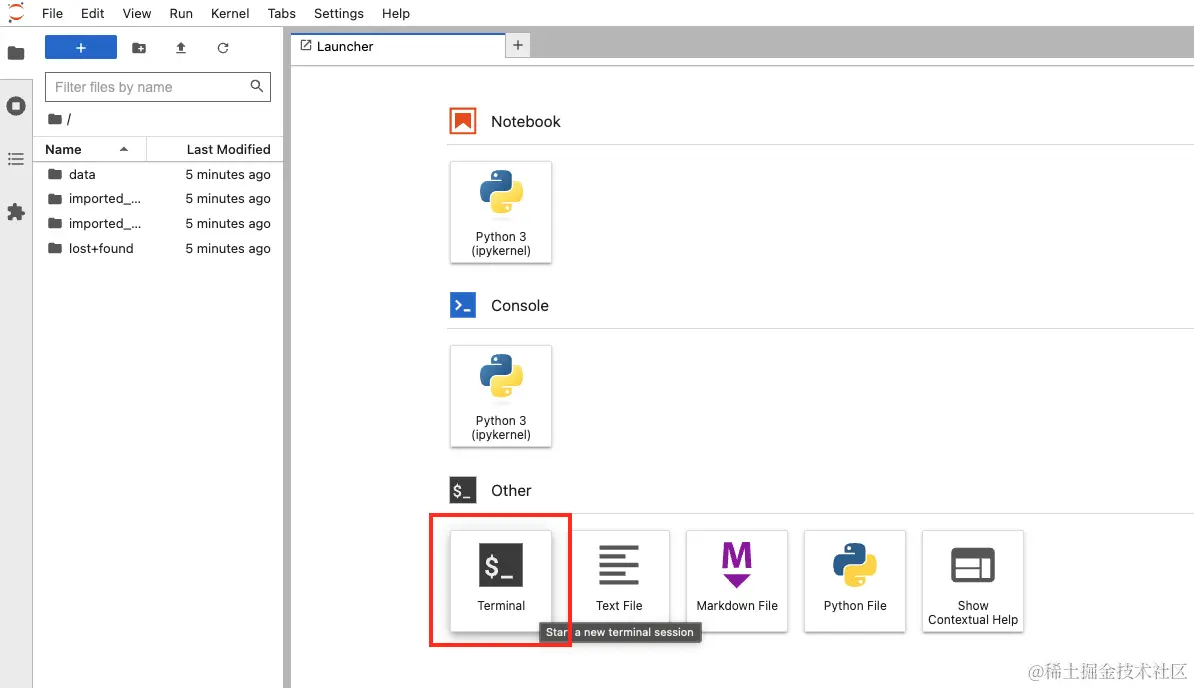
Task: Open Running Terminals and Kernels sidebar
Action: 16,106
